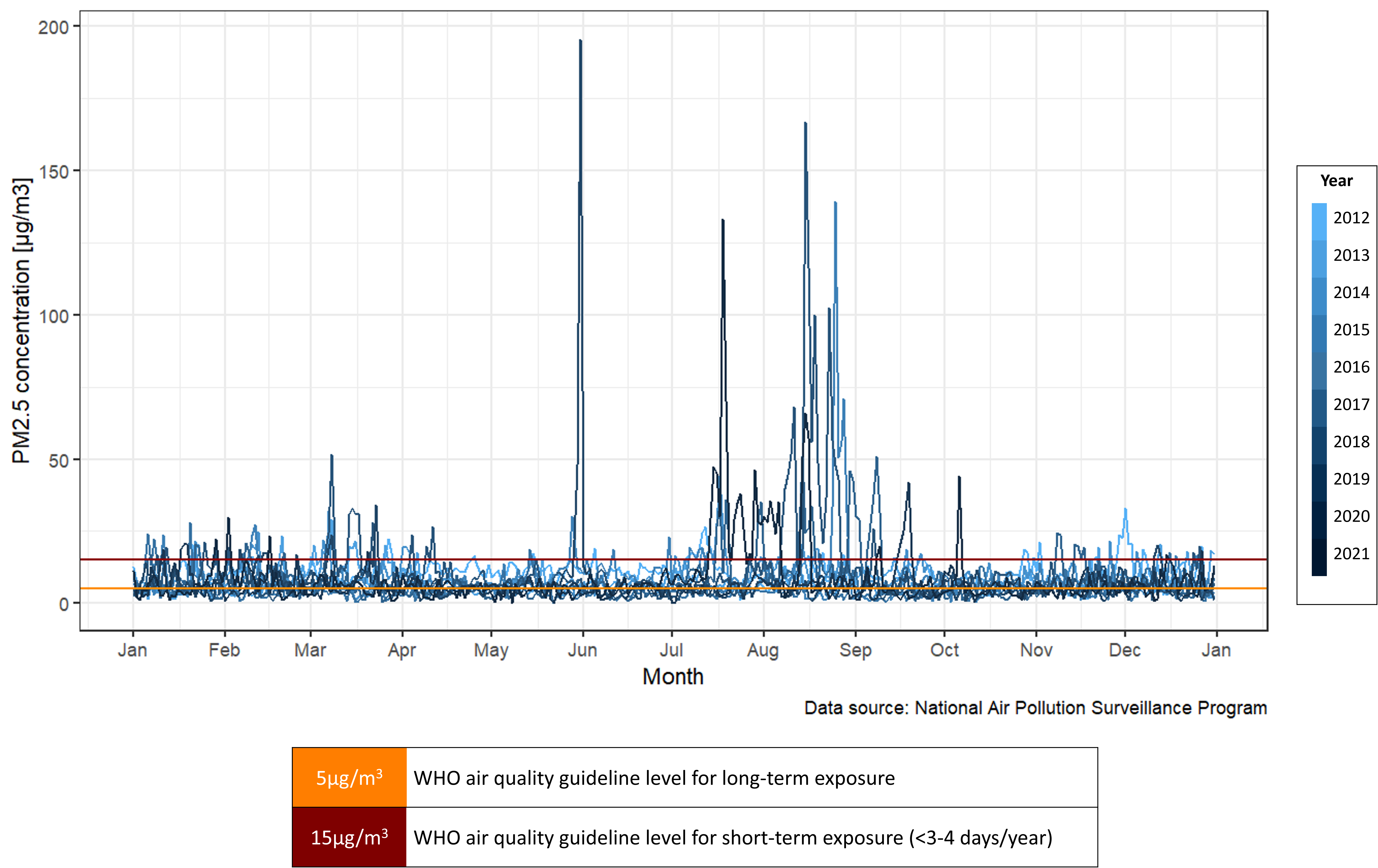The width and height of the screenshot is (1378, 868).
Task: Click the Nov x-axis label
Action: (1036, 650)
